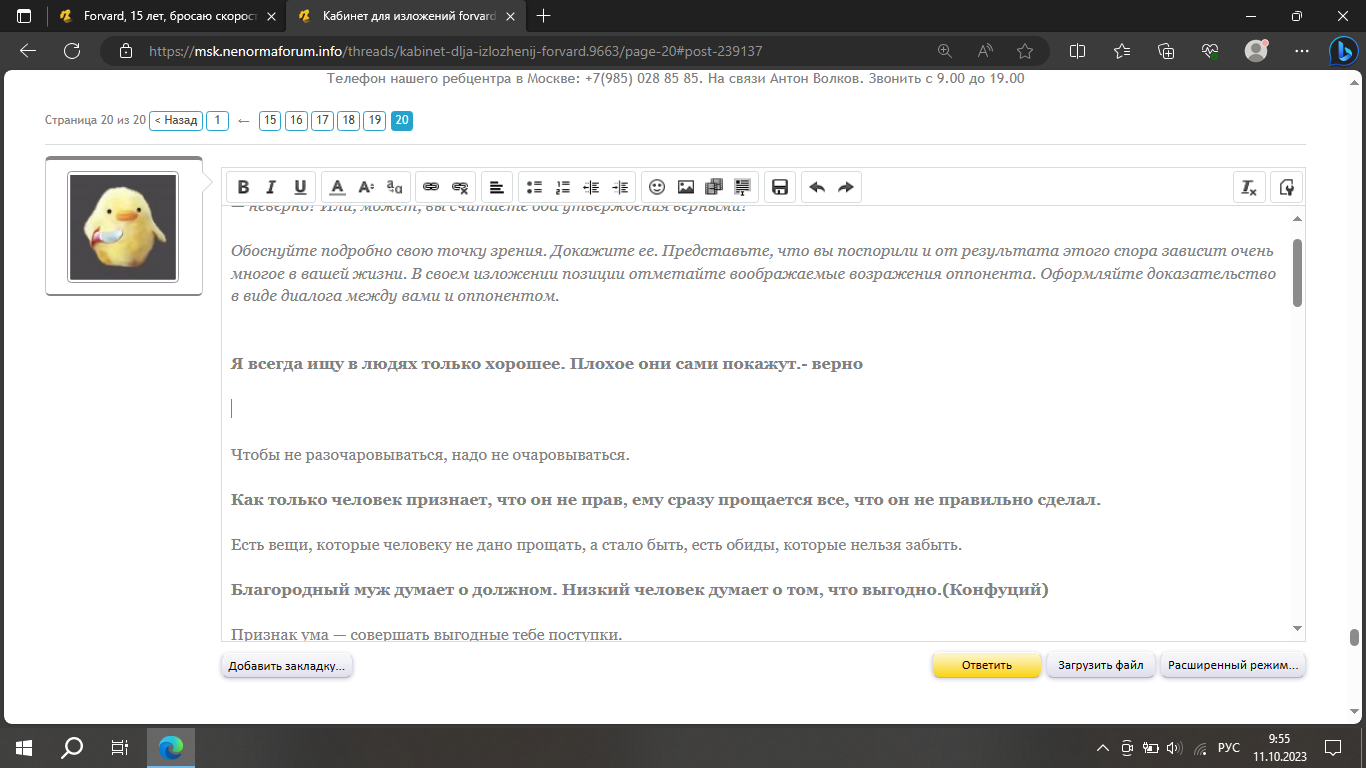Open the text color picker
This screenshot has height=768, width=1366.
tap(337, 186)
